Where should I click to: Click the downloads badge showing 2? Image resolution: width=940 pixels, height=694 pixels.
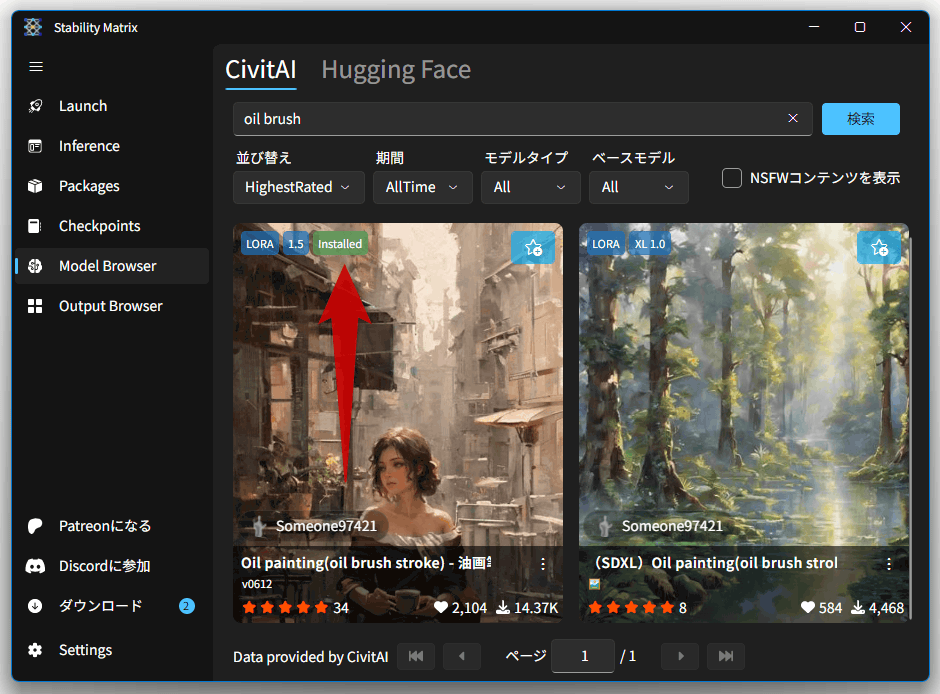[x=186, y=606]
